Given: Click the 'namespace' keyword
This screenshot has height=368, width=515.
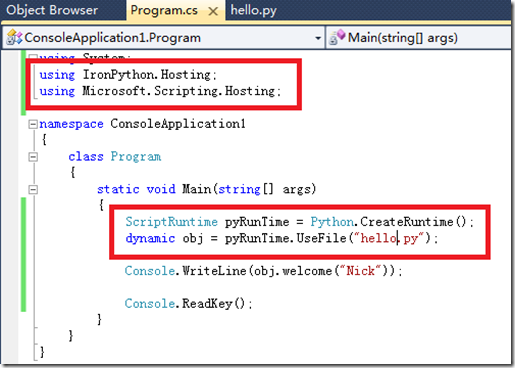Looking at the screenshot, I should (71, 124).
